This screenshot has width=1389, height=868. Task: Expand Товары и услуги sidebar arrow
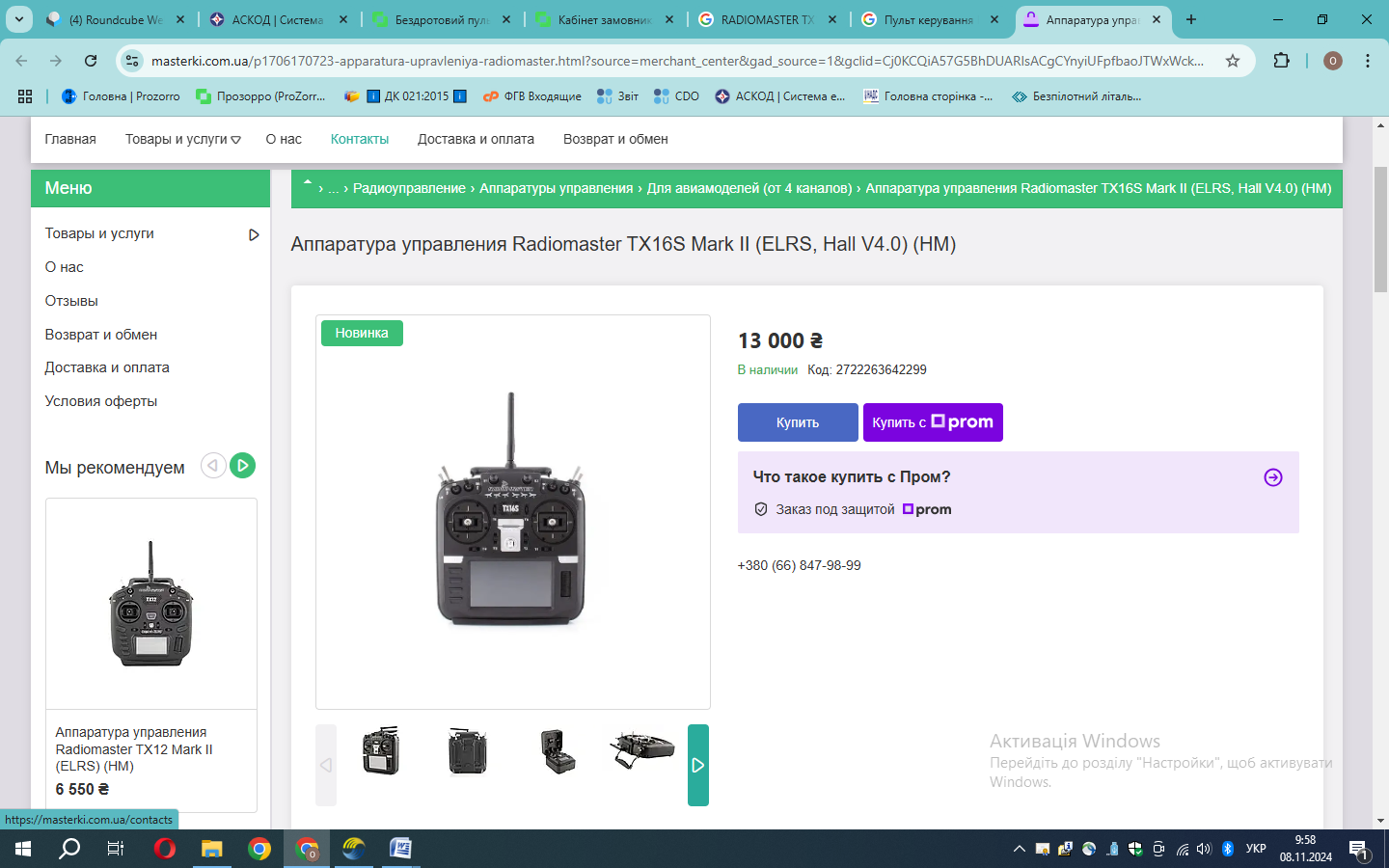254,234
